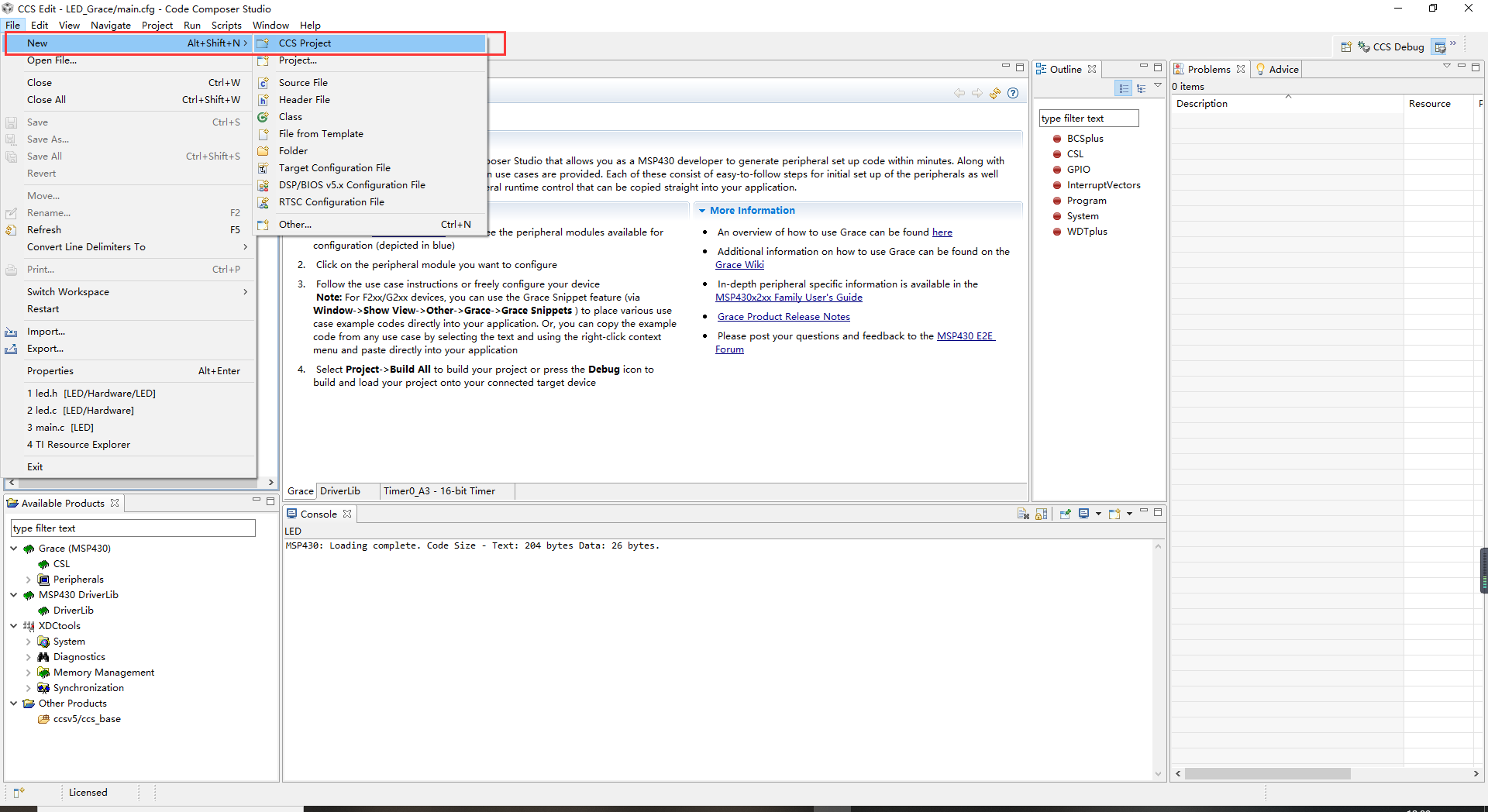Close the Problems tab

pyautogui.click(x=1241, y=69)
